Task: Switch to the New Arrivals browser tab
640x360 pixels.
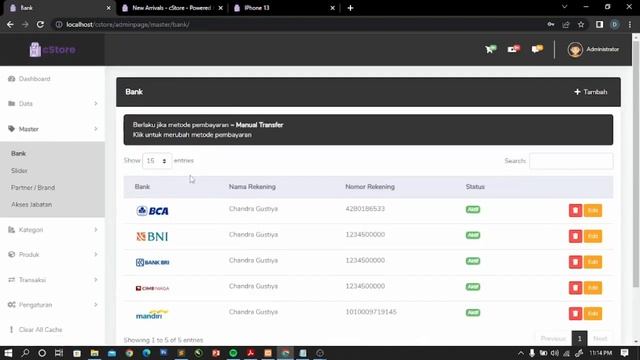Action: point(171,8)
